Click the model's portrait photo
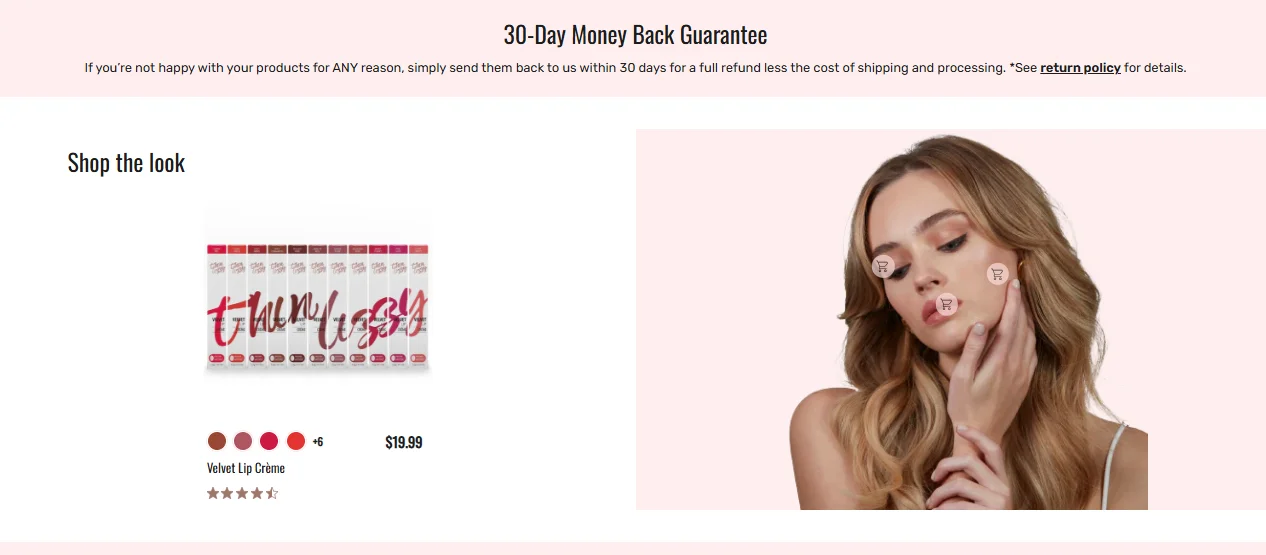1266x555 pixels. point(950,319)
